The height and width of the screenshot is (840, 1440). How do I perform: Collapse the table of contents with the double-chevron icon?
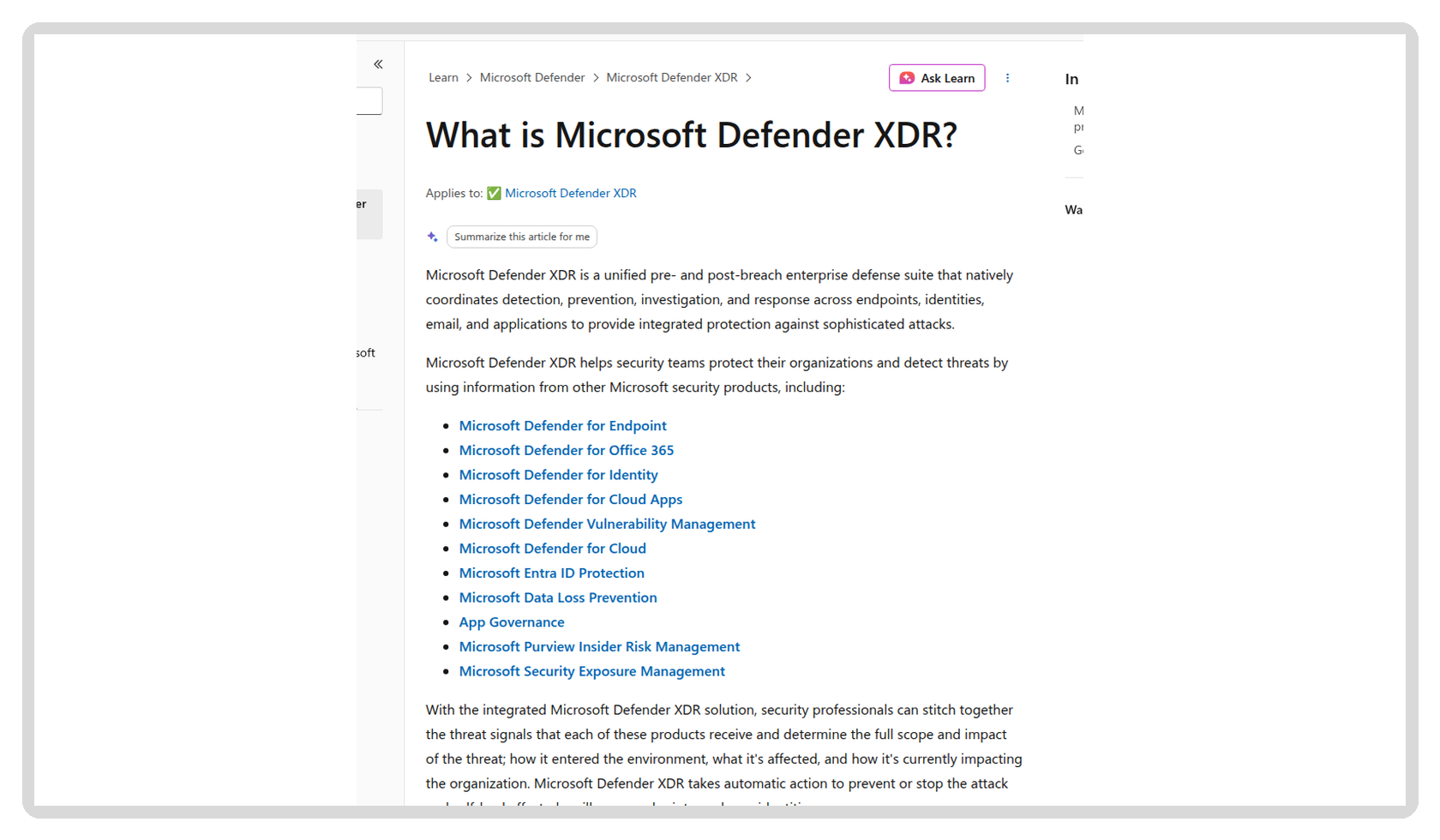(378, 64)
